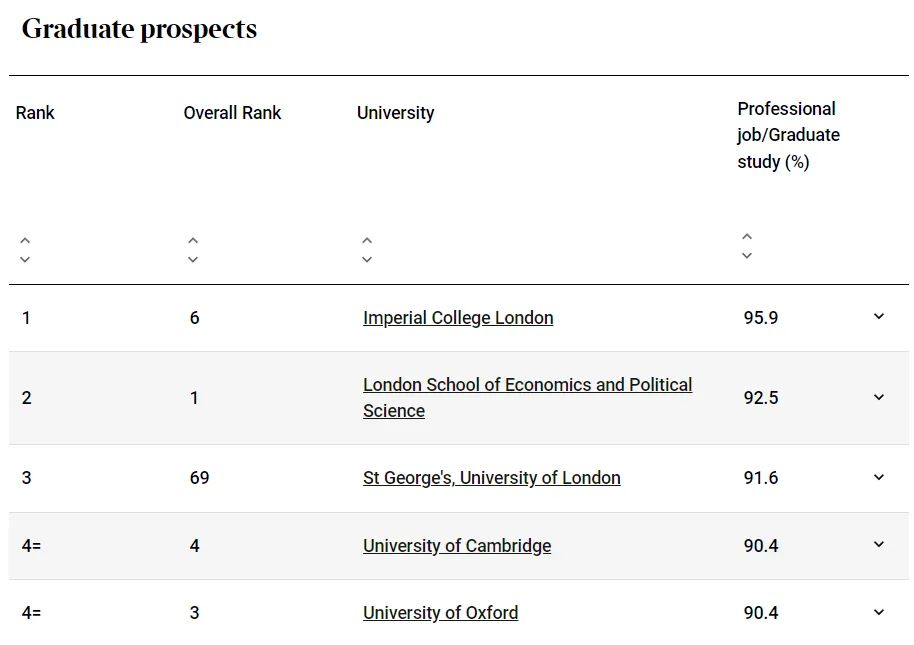Sort Professional job/Graduate study descending arrow
The image size is (914, 645).
point(747,255)
